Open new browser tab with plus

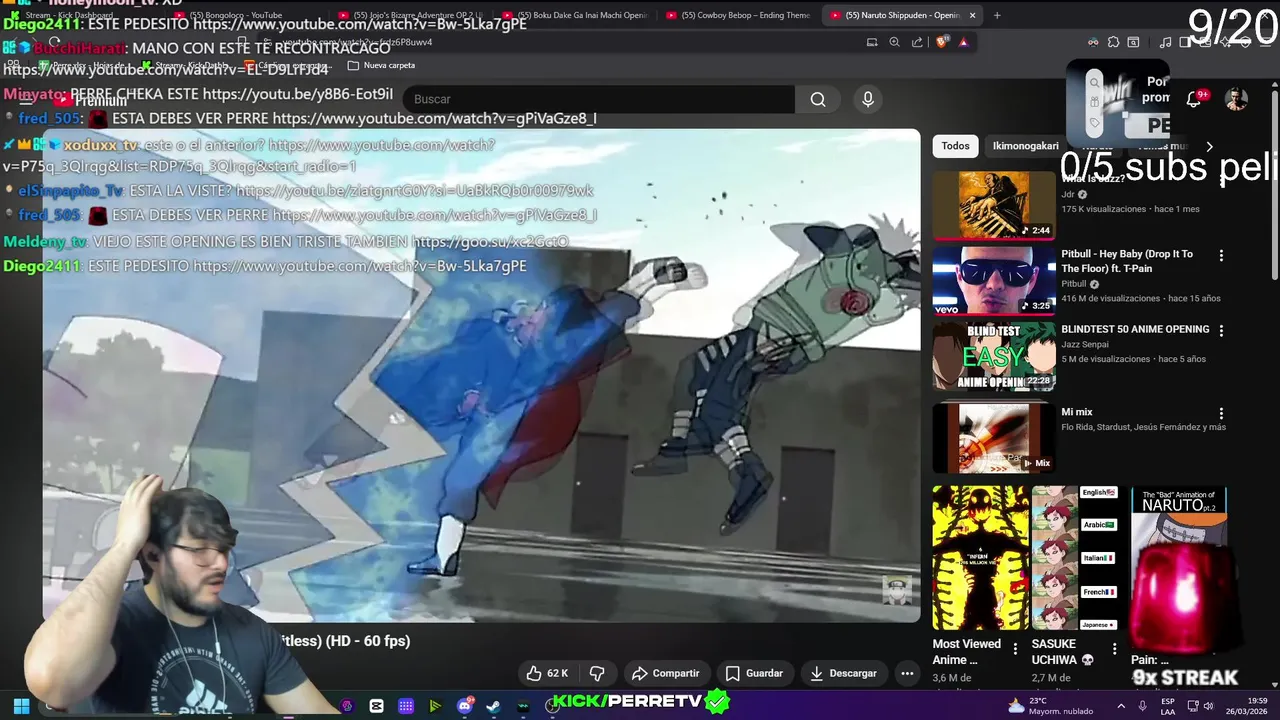click(997, 15)
